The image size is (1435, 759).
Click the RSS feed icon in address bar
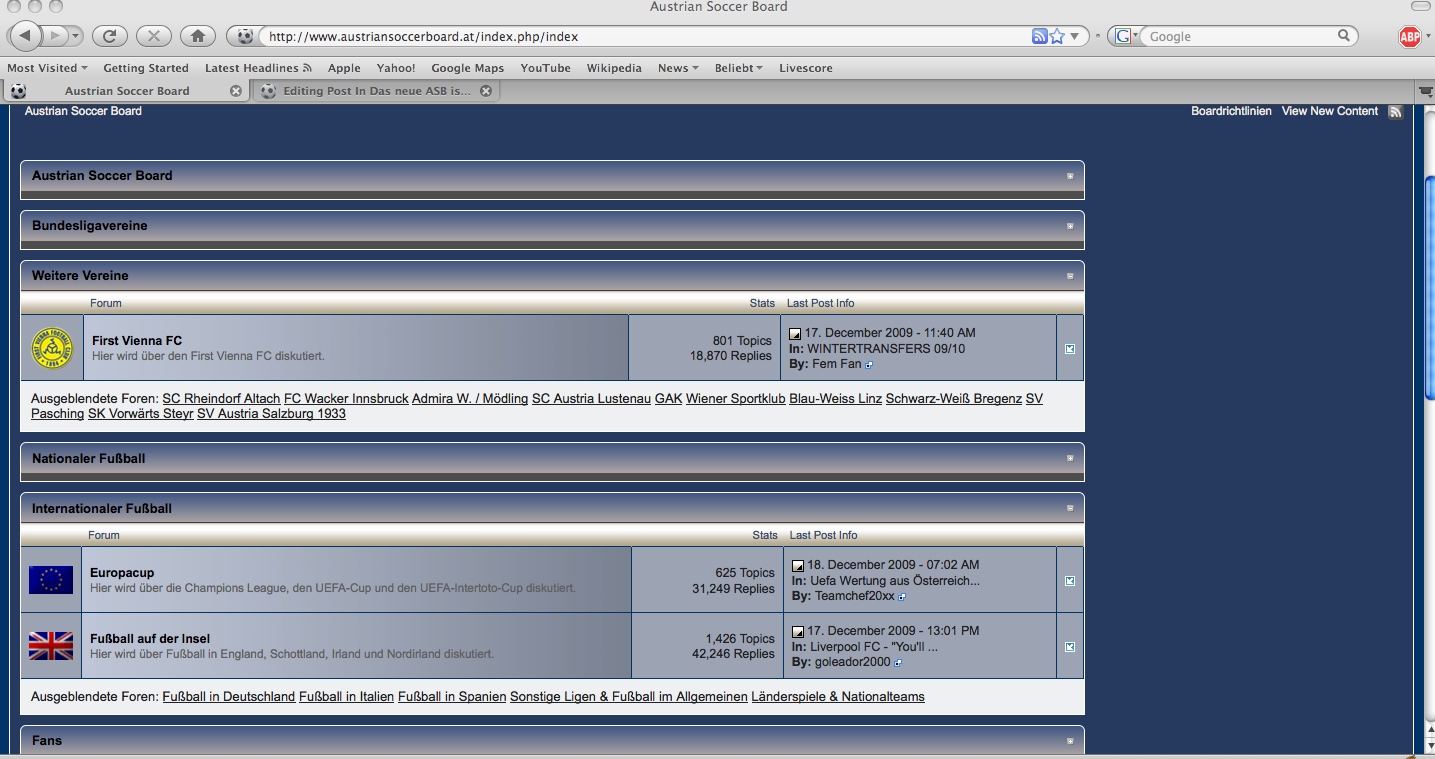[1039, 36]
